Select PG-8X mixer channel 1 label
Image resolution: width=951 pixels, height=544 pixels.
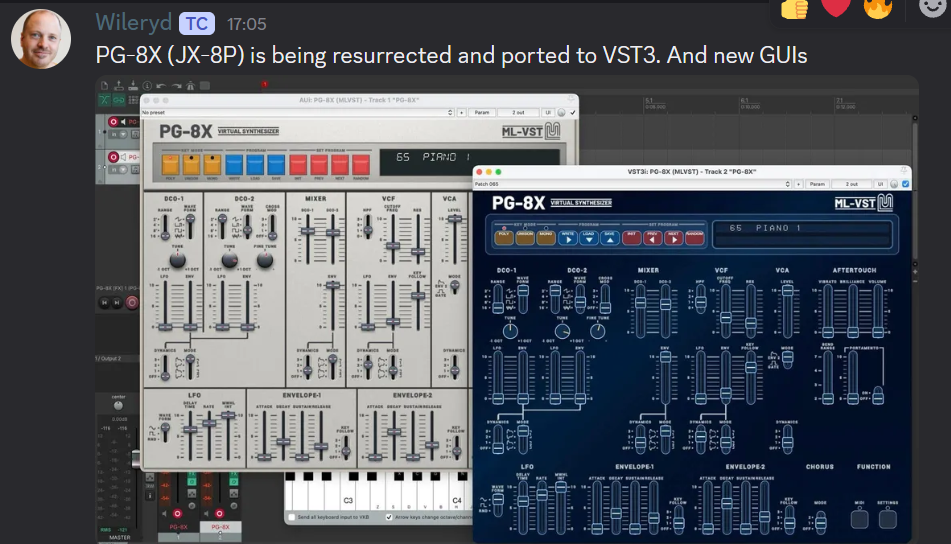[x=178, y=527]
